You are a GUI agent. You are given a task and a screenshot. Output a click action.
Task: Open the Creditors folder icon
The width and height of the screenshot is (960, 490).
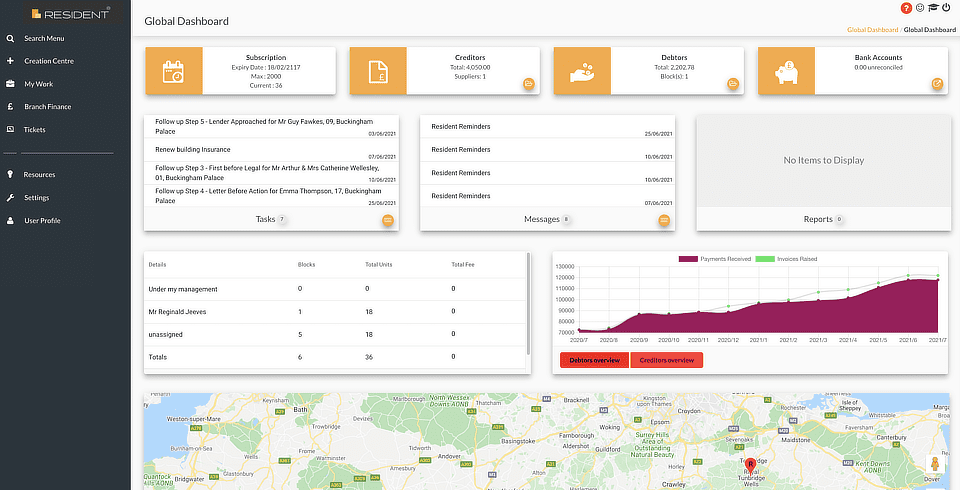[529, 84]
